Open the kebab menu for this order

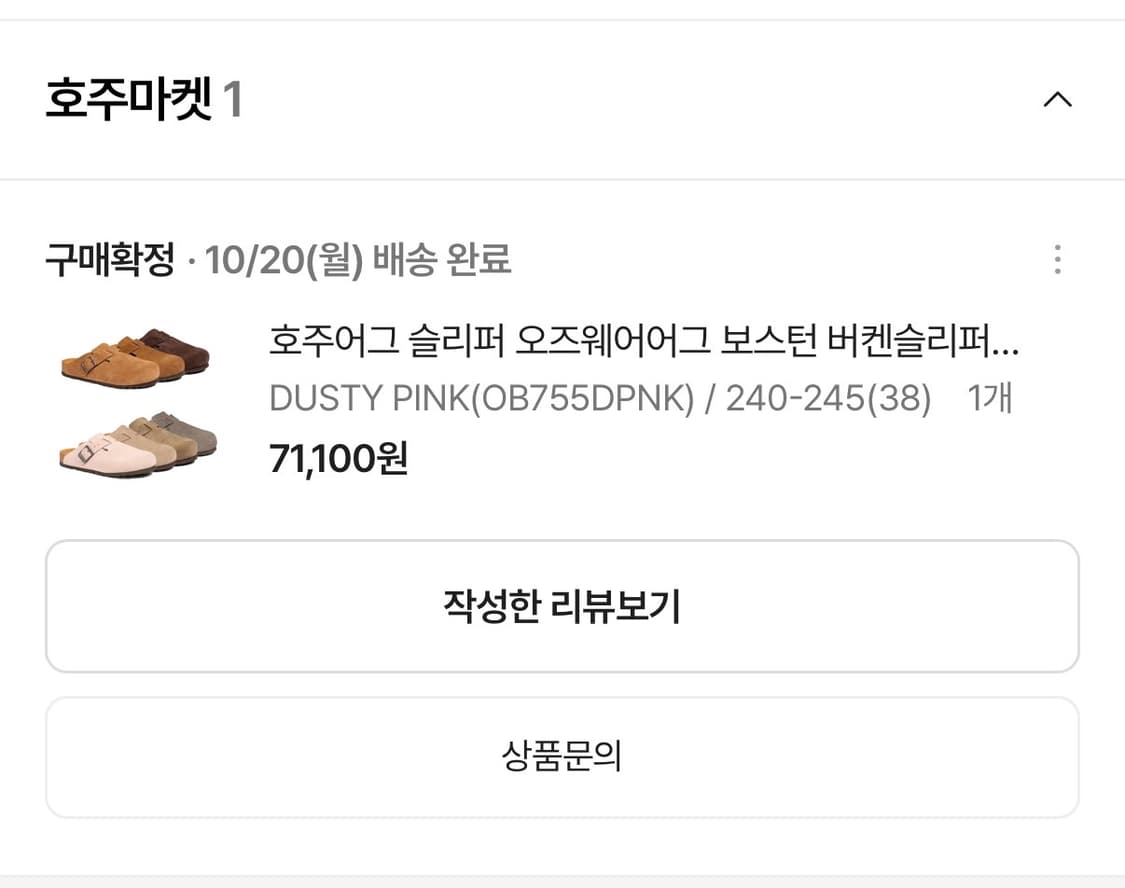[1057, 259]
